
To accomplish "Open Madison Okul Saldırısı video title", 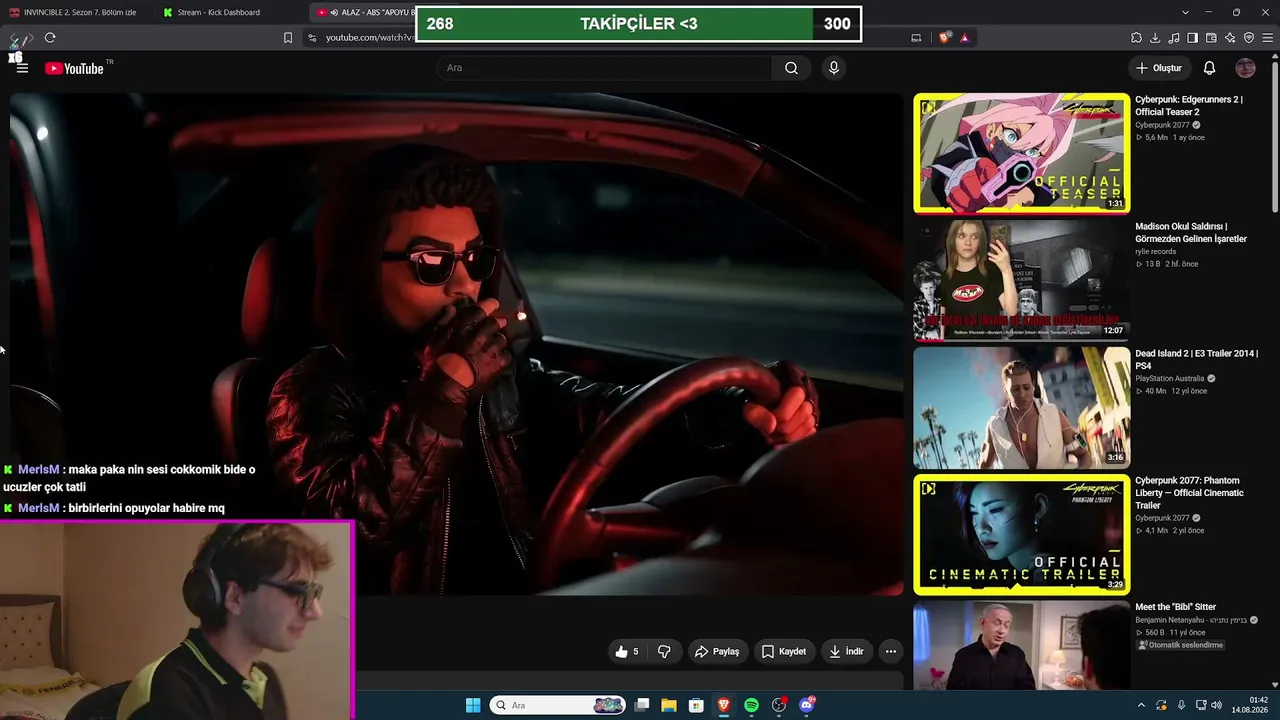I will pos(1191,233).
